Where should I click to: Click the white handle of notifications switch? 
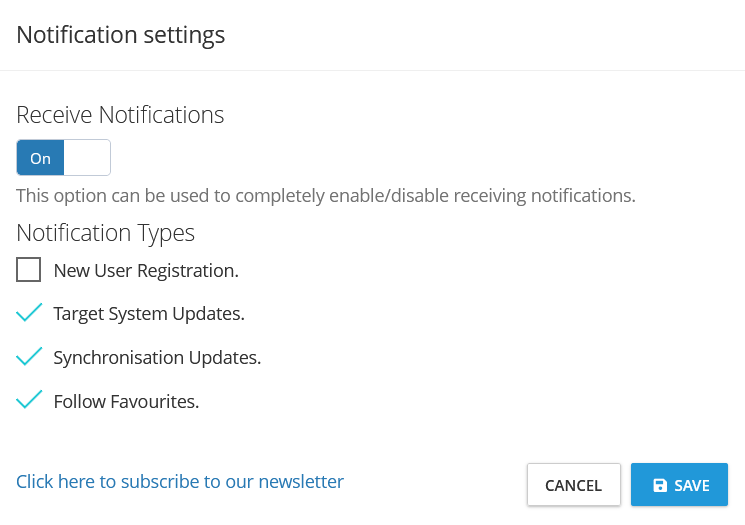[x=87, y=158]
